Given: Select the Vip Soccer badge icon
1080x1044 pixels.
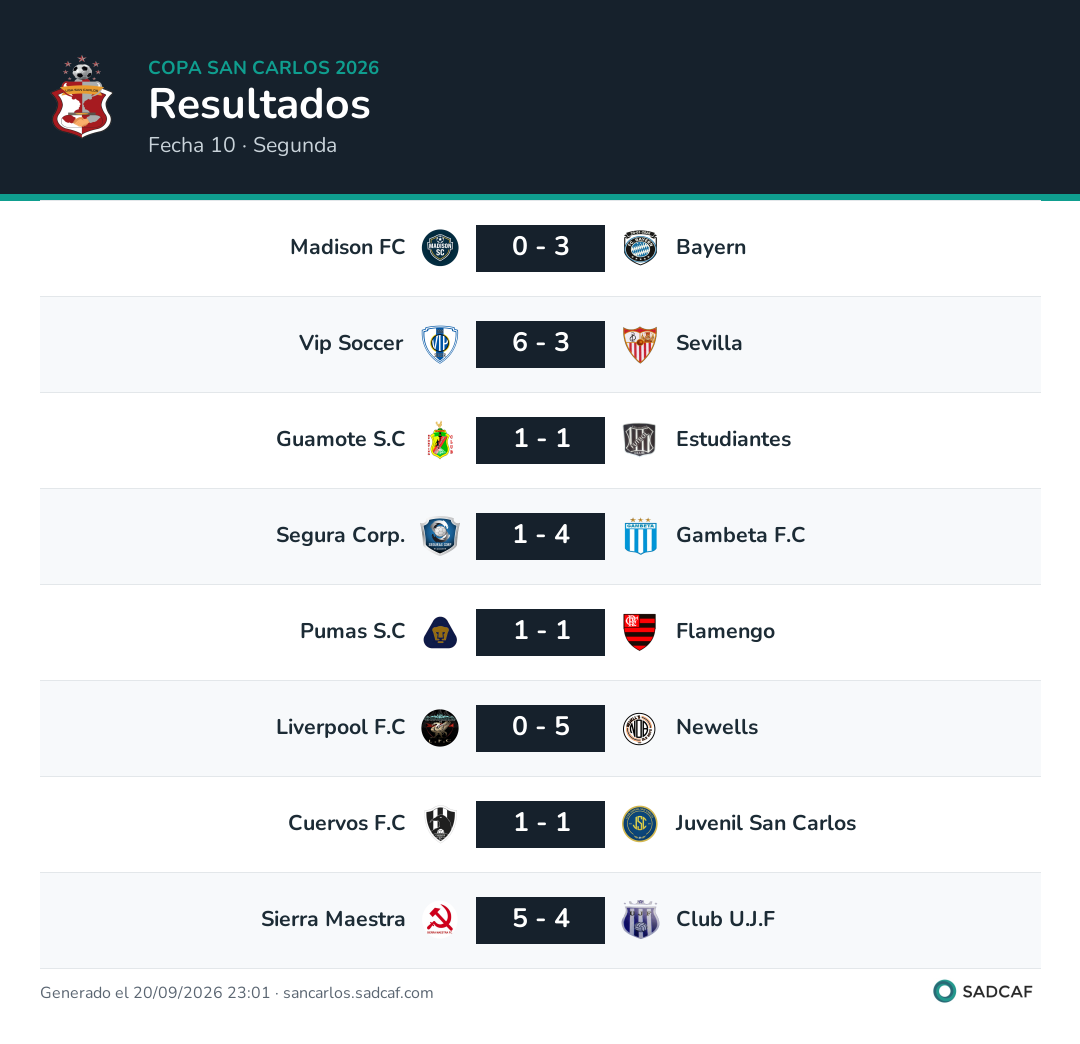Looking at the screenshot, I should click(x=440, y=344).
